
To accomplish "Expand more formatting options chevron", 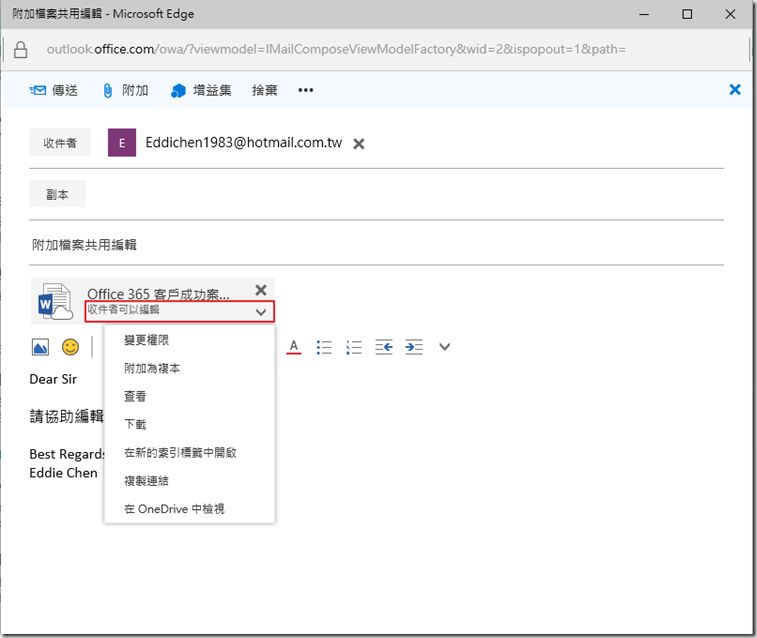I will tap(445, 347).
